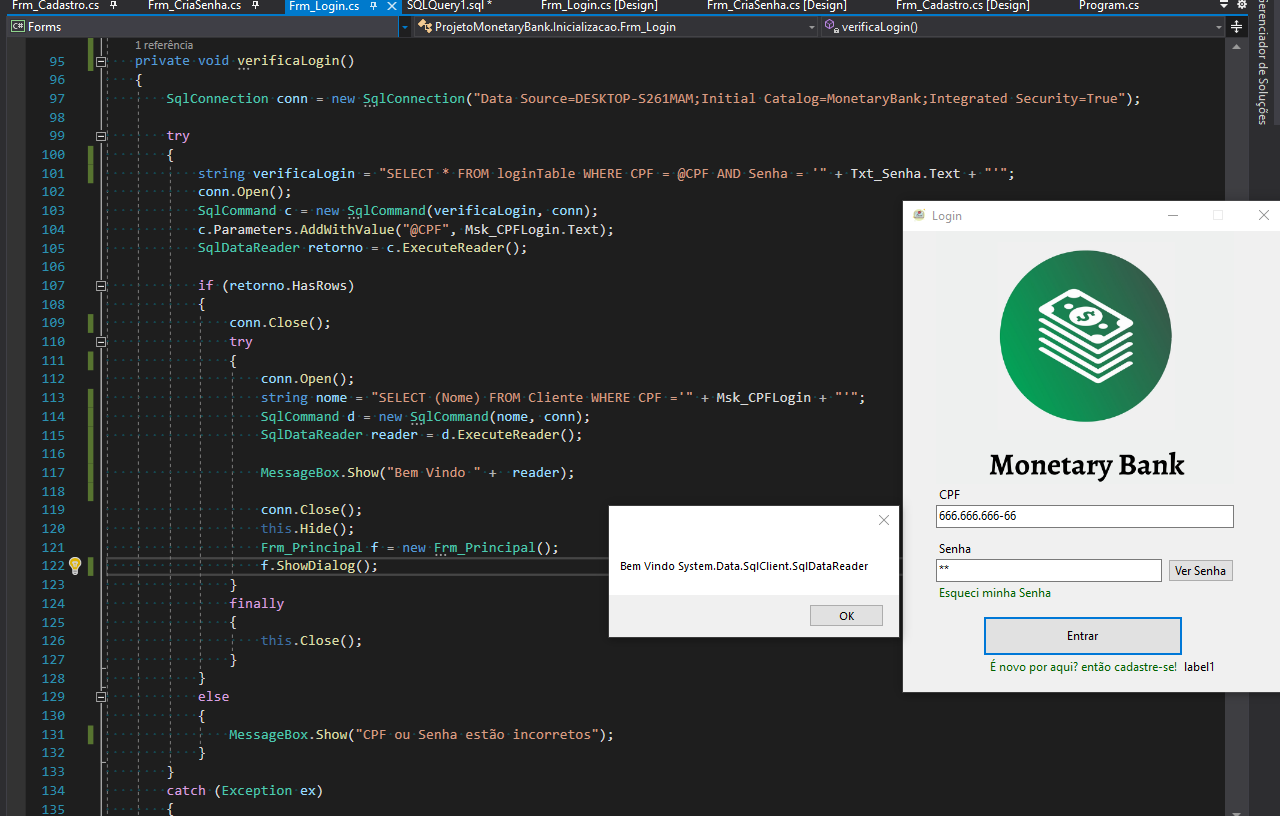
Task: Expand the ProjetoMonetaryBank.Inicializacao.Frm_Login class dropdown
Action: (812, 27)
